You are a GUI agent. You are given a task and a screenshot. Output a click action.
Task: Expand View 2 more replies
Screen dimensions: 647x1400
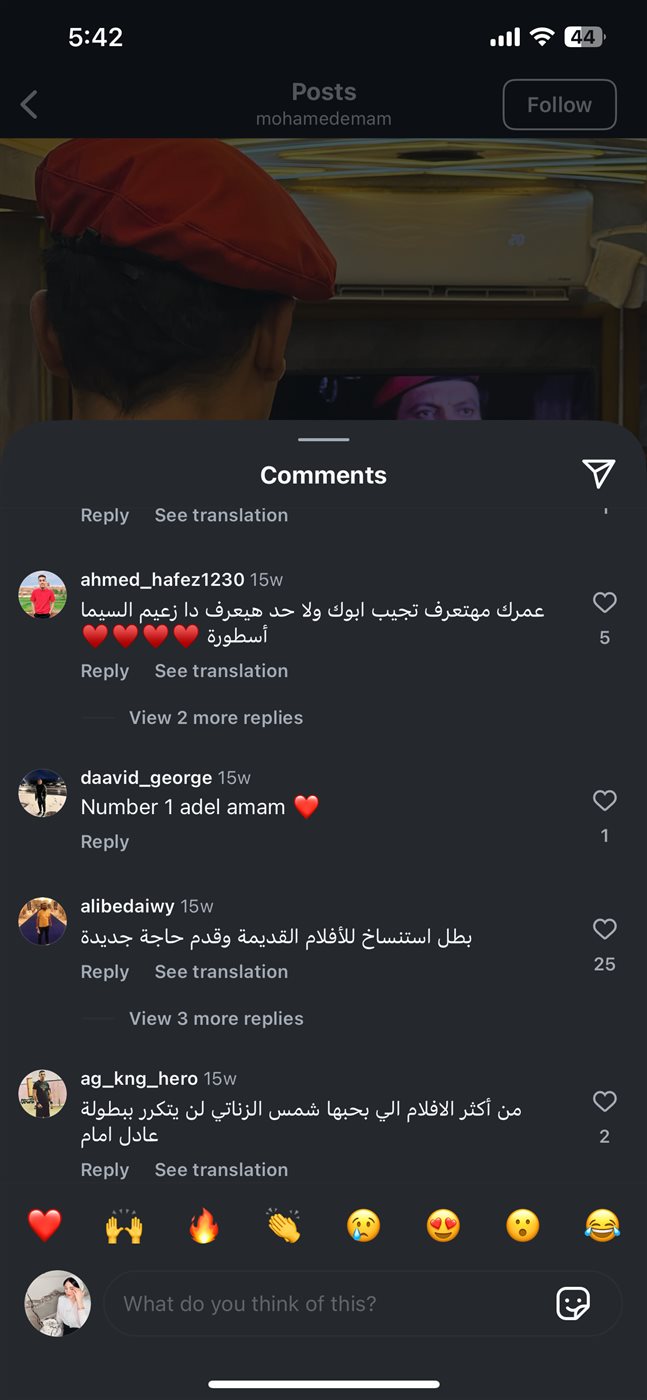216,717
